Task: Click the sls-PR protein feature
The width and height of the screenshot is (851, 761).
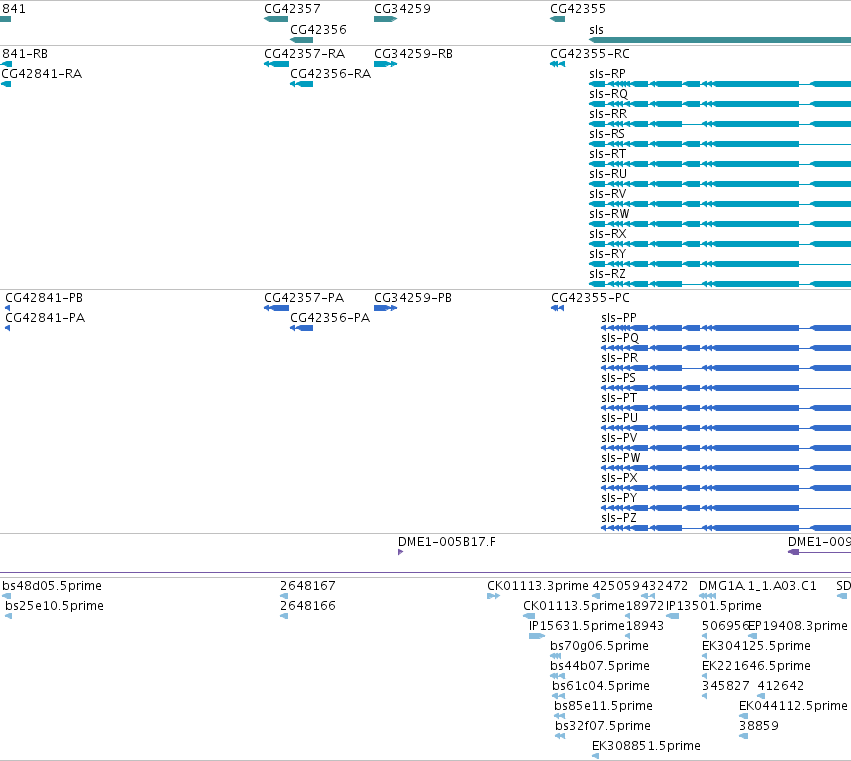Action: pyautogui.click(x=726, y=368)
